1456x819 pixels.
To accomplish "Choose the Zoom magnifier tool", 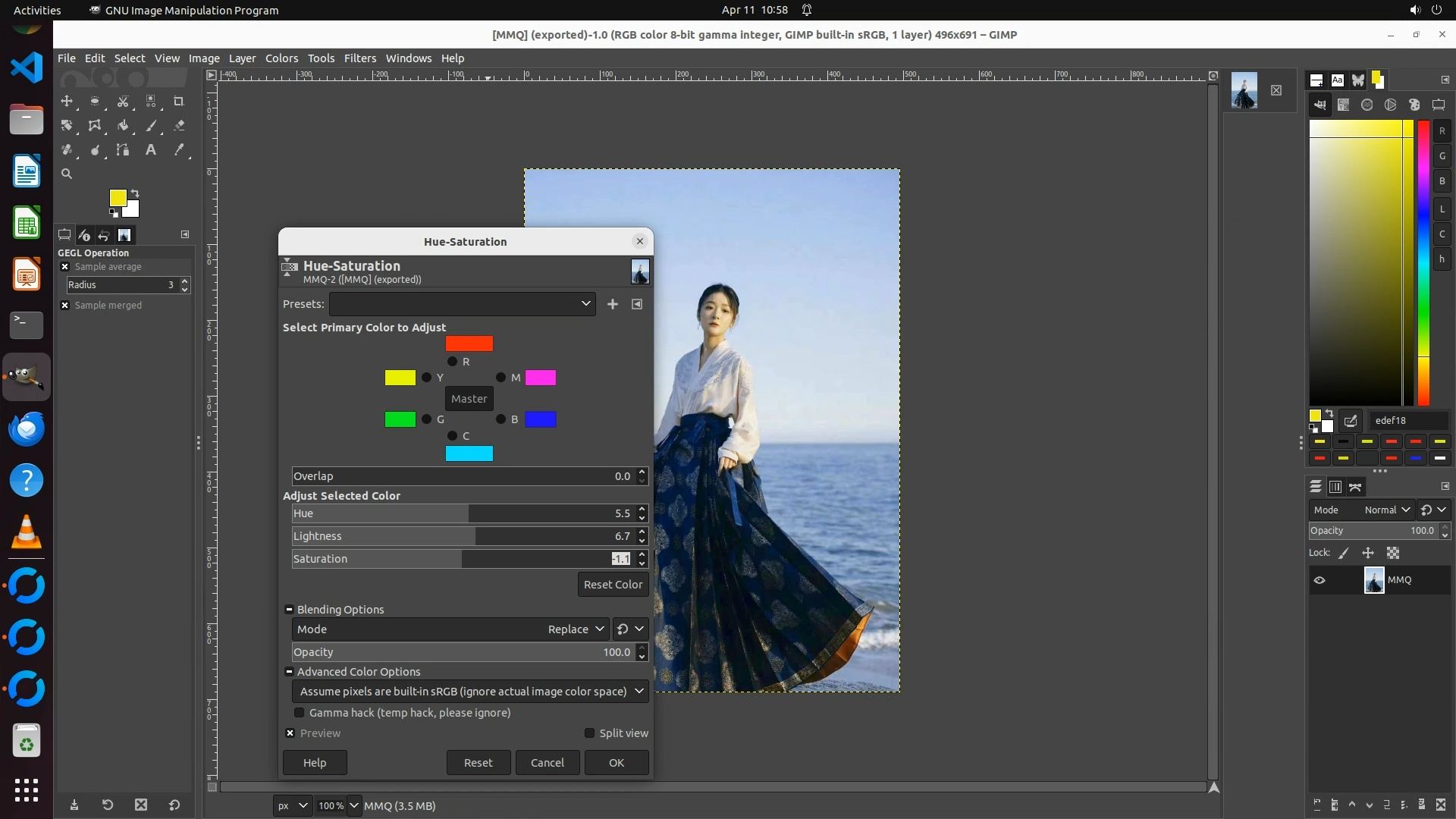I will pos(67,174).
